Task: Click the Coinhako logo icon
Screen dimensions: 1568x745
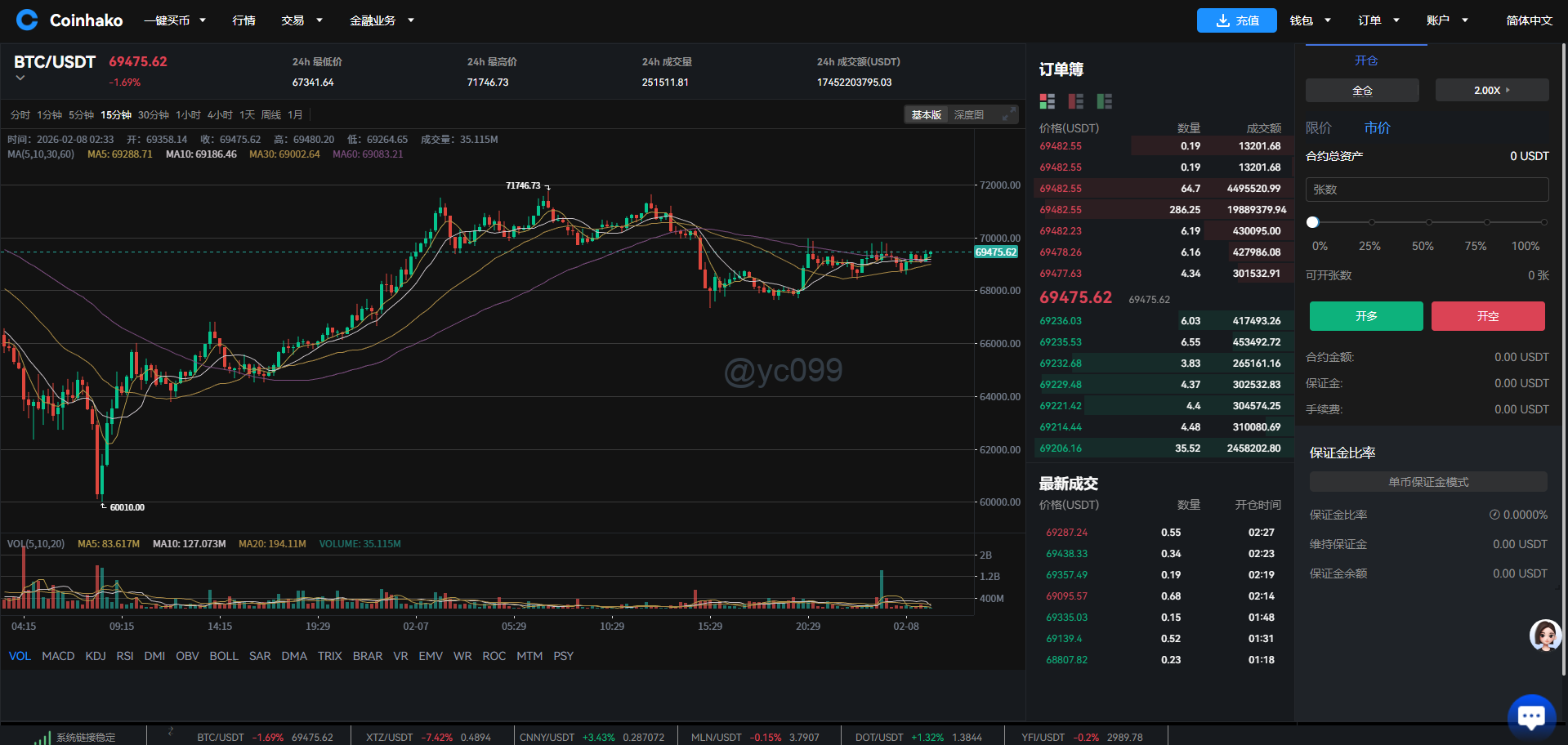Action: click(27, 20)
